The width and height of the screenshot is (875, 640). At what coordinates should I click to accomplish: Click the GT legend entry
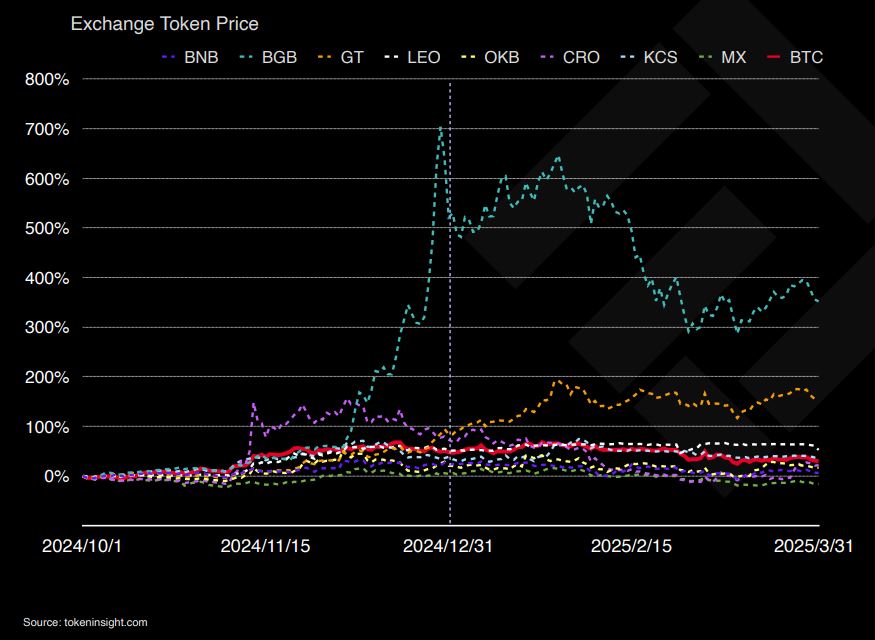pyautogui.click(x=340, y=57)
